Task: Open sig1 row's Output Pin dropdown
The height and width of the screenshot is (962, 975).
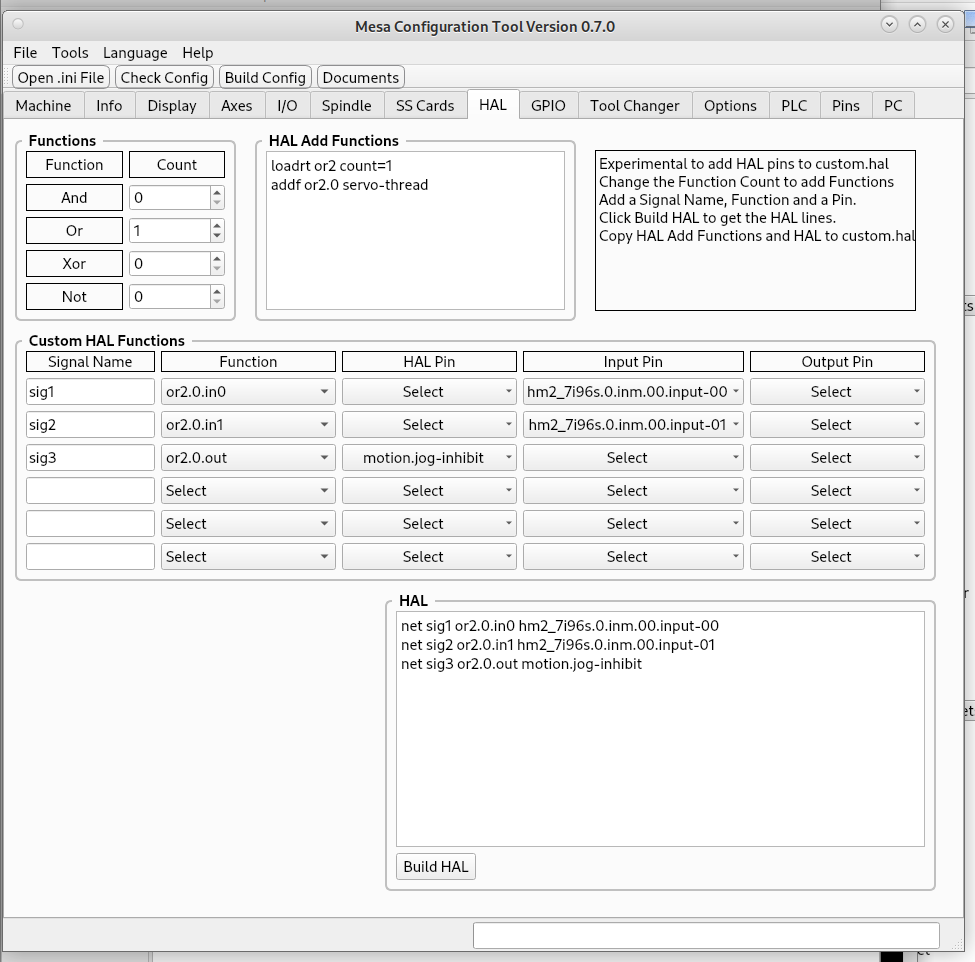Action: 837,392
